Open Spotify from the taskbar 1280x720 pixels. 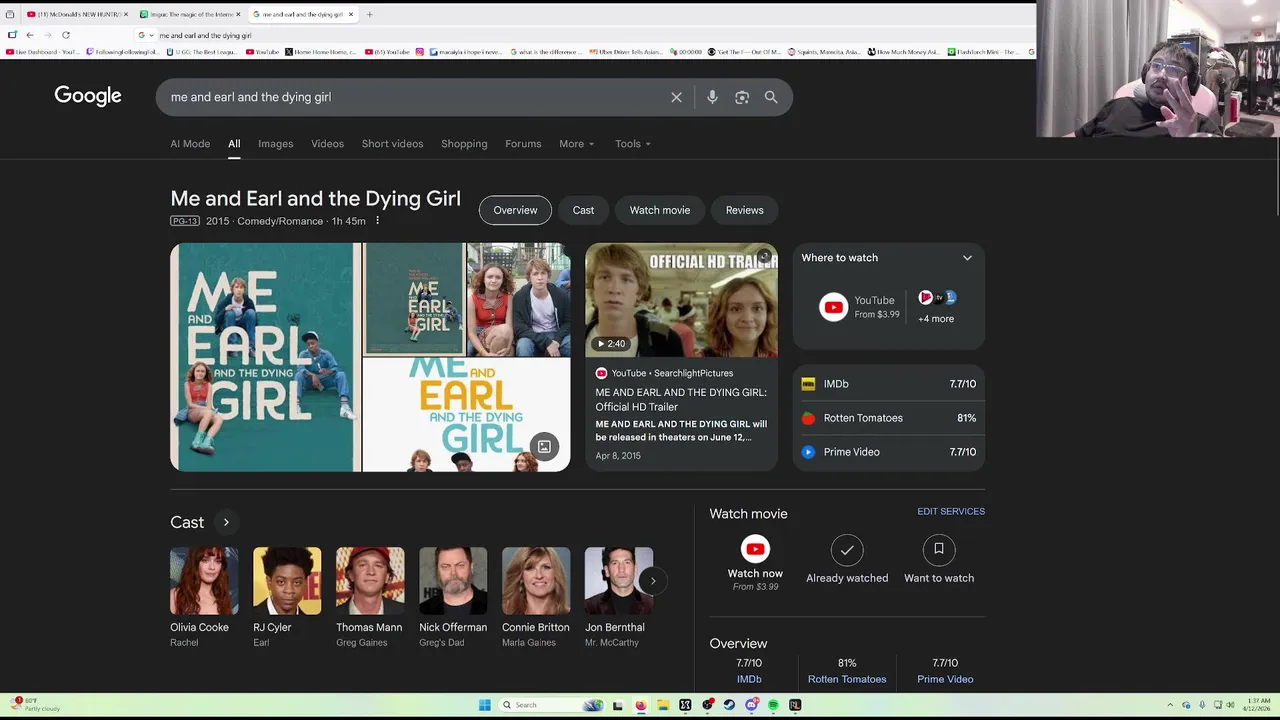tap(773, 705)
